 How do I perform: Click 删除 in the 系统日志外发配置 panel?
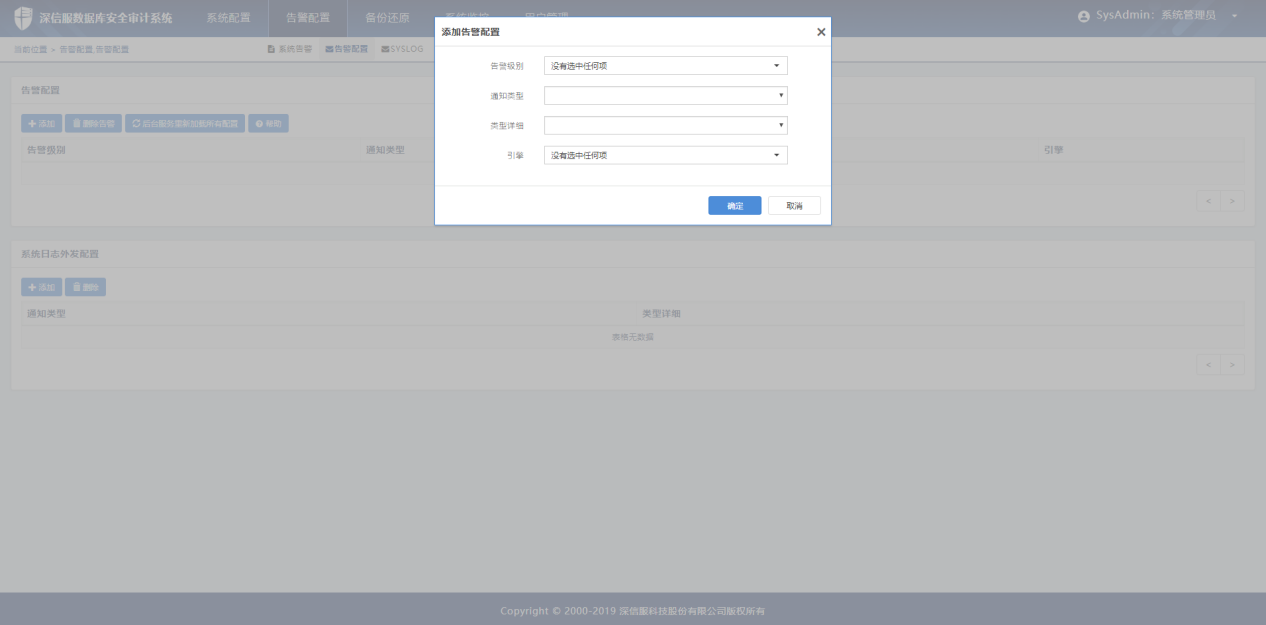coord(85,287)
